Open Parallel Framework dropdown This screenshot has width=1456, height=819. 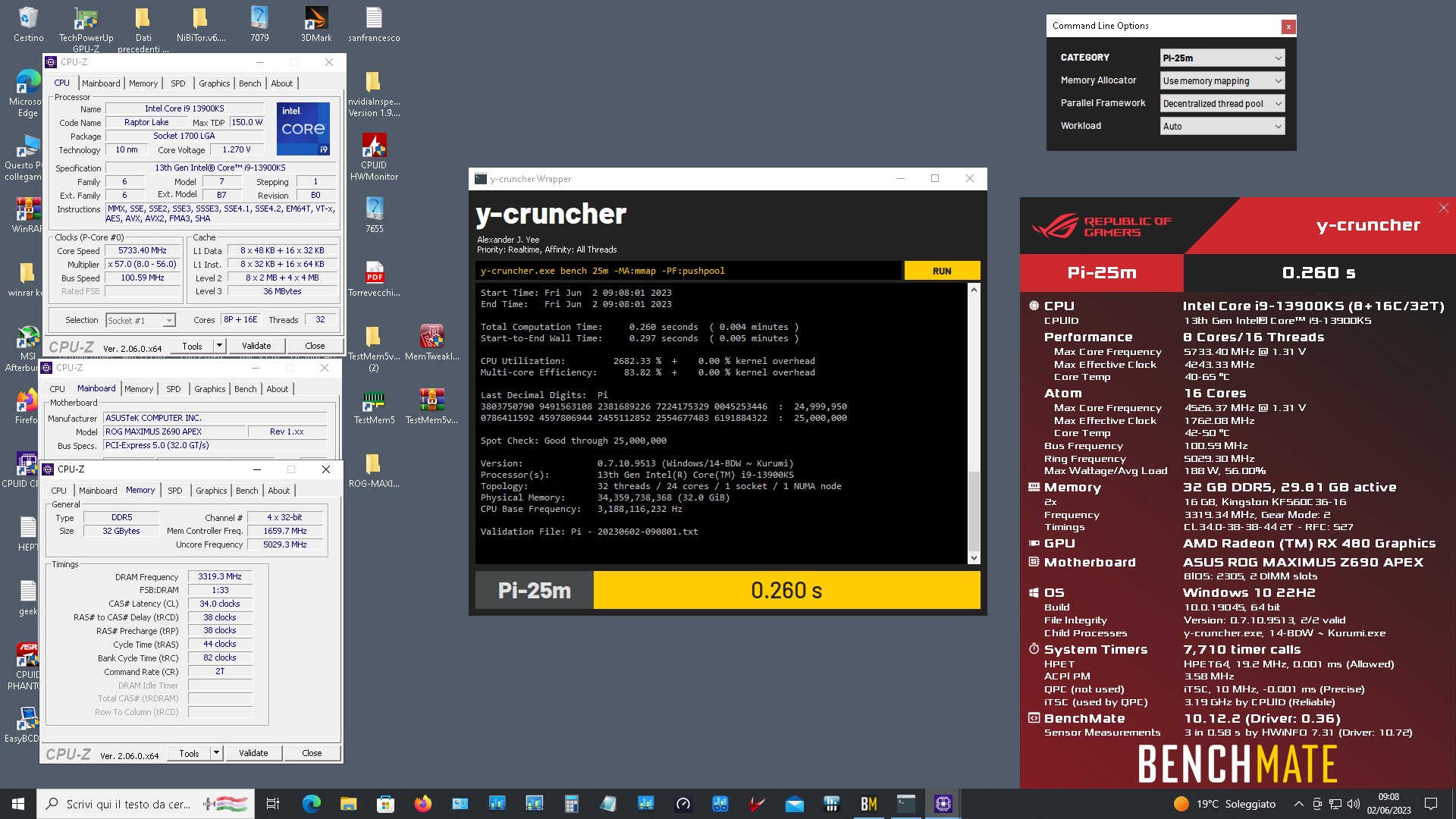pos(1222,103)
